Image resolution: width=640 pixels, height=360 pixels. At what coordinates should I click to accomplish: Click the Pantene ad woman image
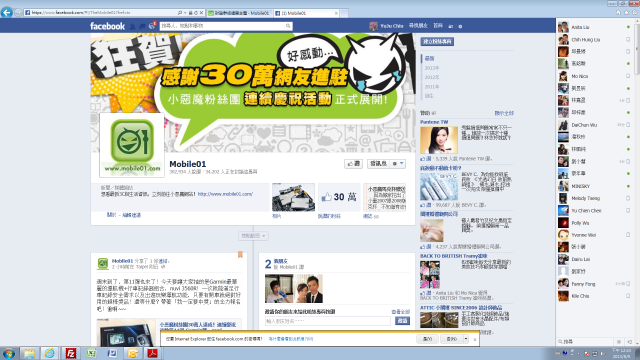point(439,140)
